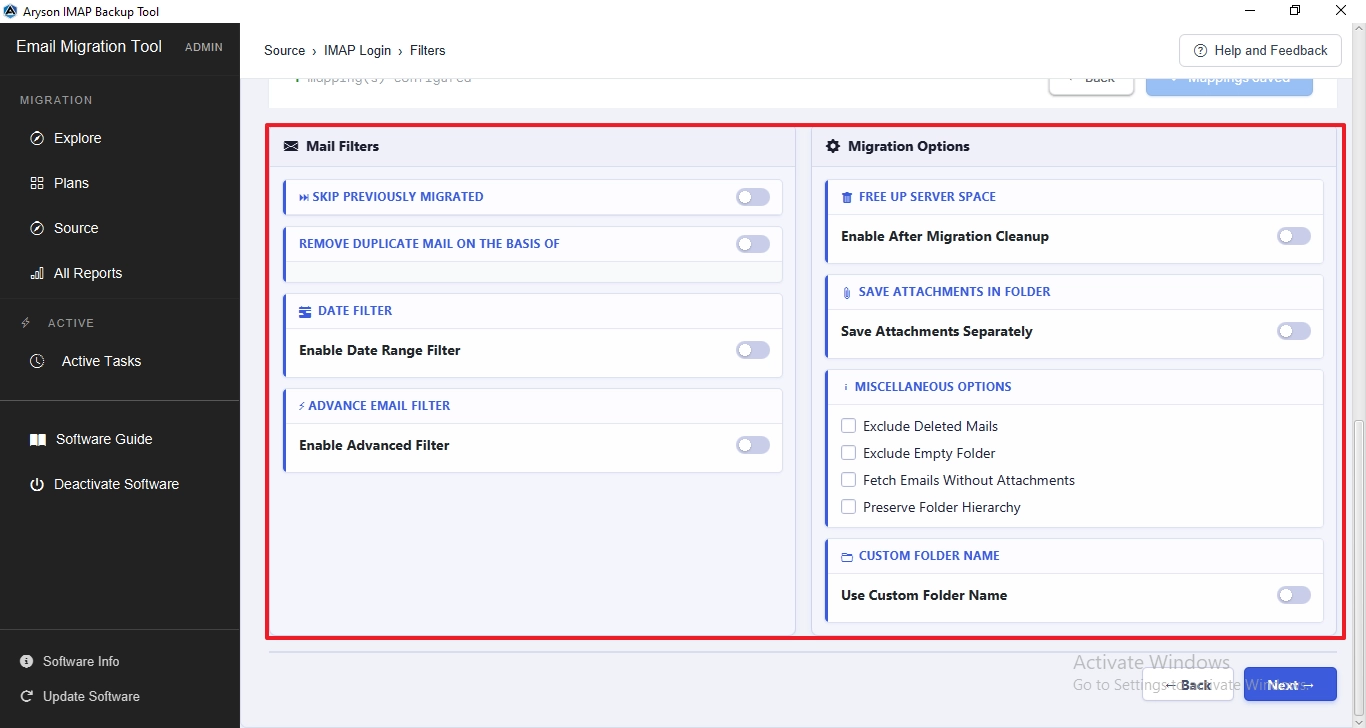Click the All Reports bar chart icon
The height and width of the screenshot is (728, 1366).
pyautogui.click(x=37, y=273)
